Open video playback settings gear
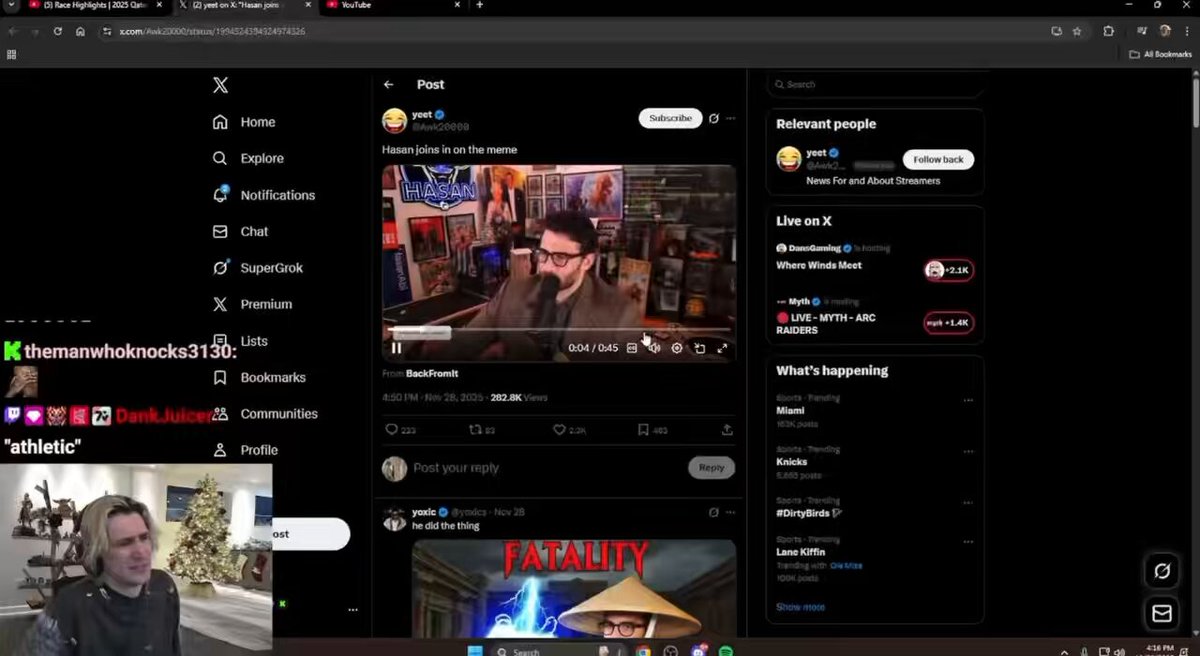The height and width of the screenshot is (656, 1200). click(677, 348)
